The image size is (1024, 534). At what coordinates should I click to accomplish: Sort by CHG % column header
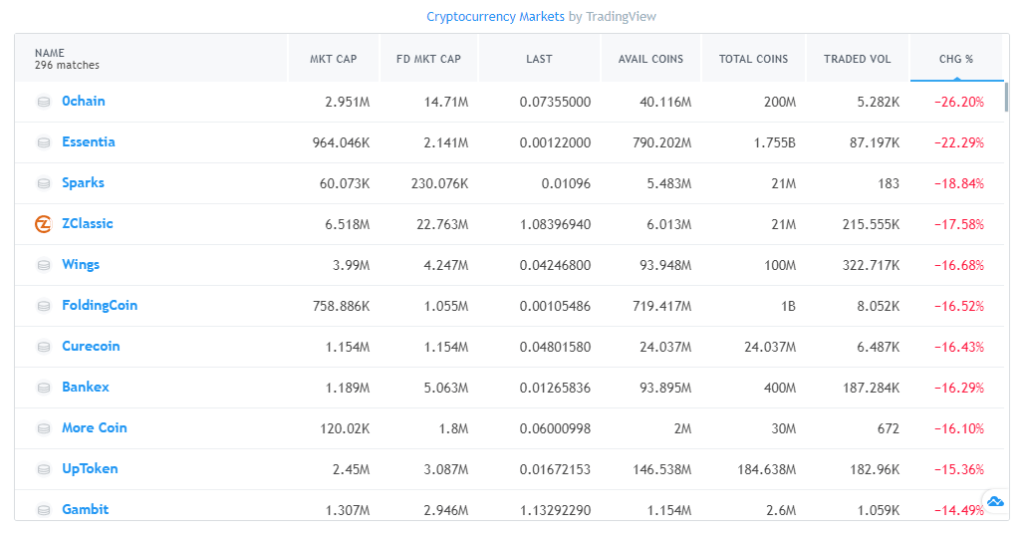956,59
